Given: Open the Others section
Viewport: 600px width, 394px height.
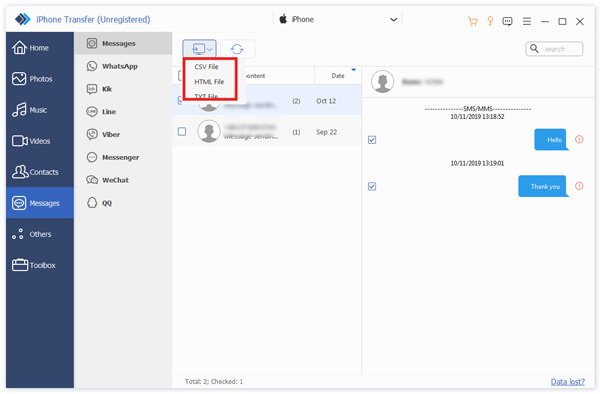Looking at the screenshot, I should pyautogui.click(x=40, y=234).
